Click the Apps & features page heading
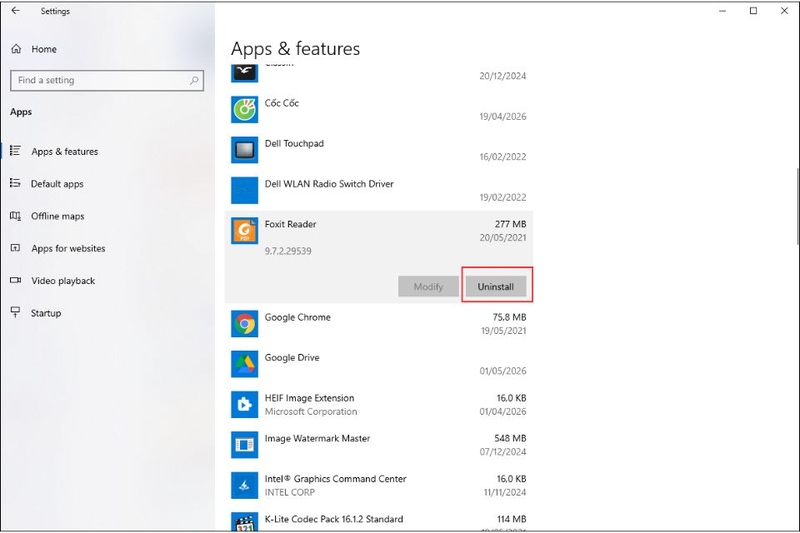 [295, 49]
